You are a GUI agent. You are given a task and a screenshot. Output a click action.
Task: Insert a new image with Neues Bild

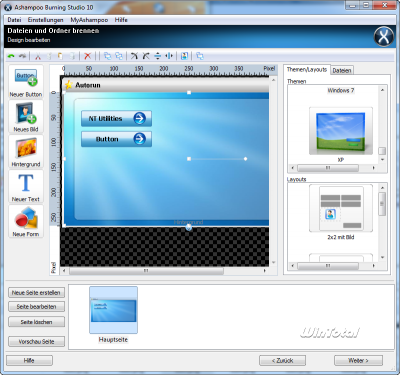tap(26, 117)
